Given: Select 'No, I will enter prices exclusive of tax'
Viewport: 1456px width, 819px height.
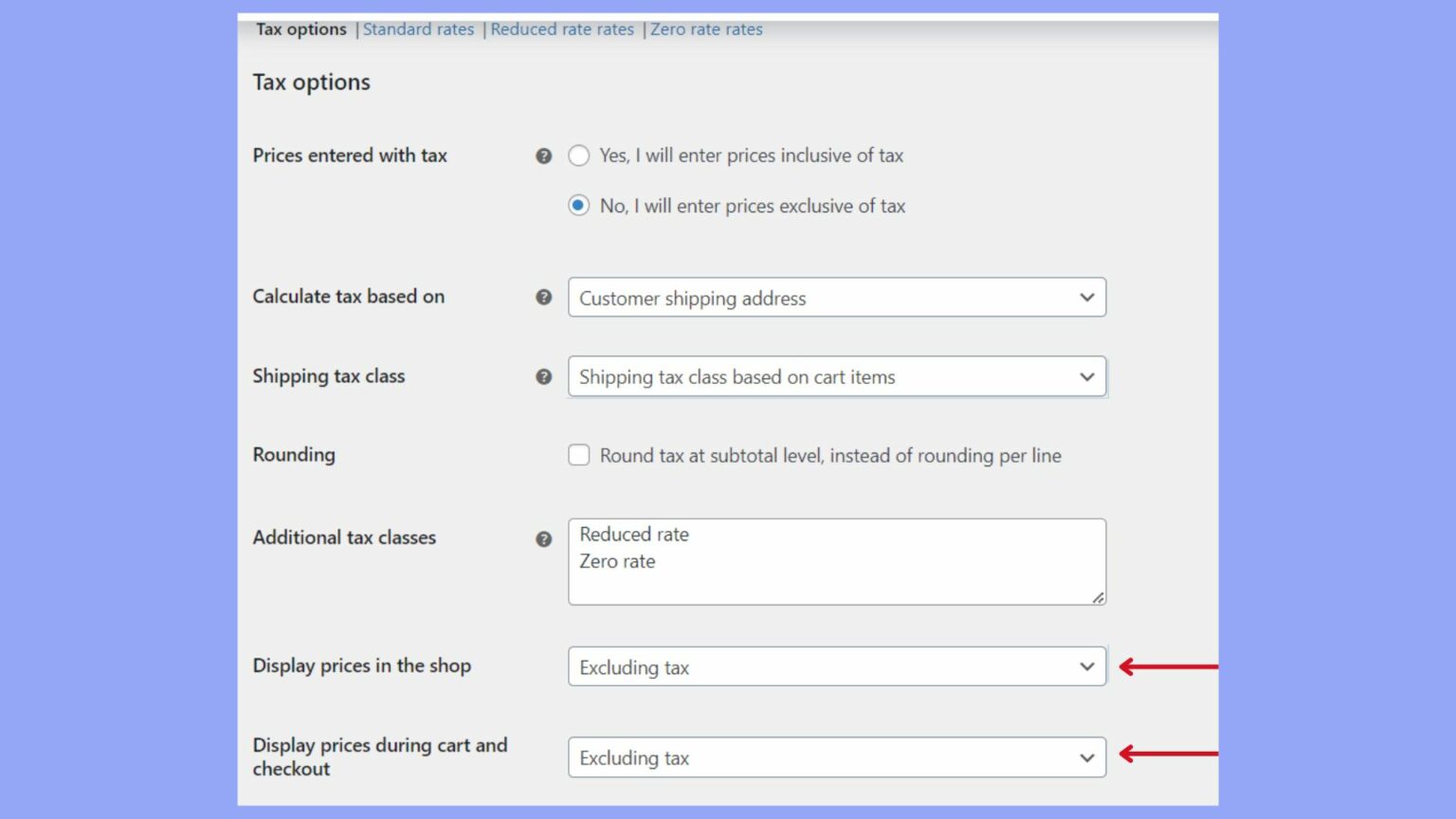Looking at the screenshot, I should 579,205.
